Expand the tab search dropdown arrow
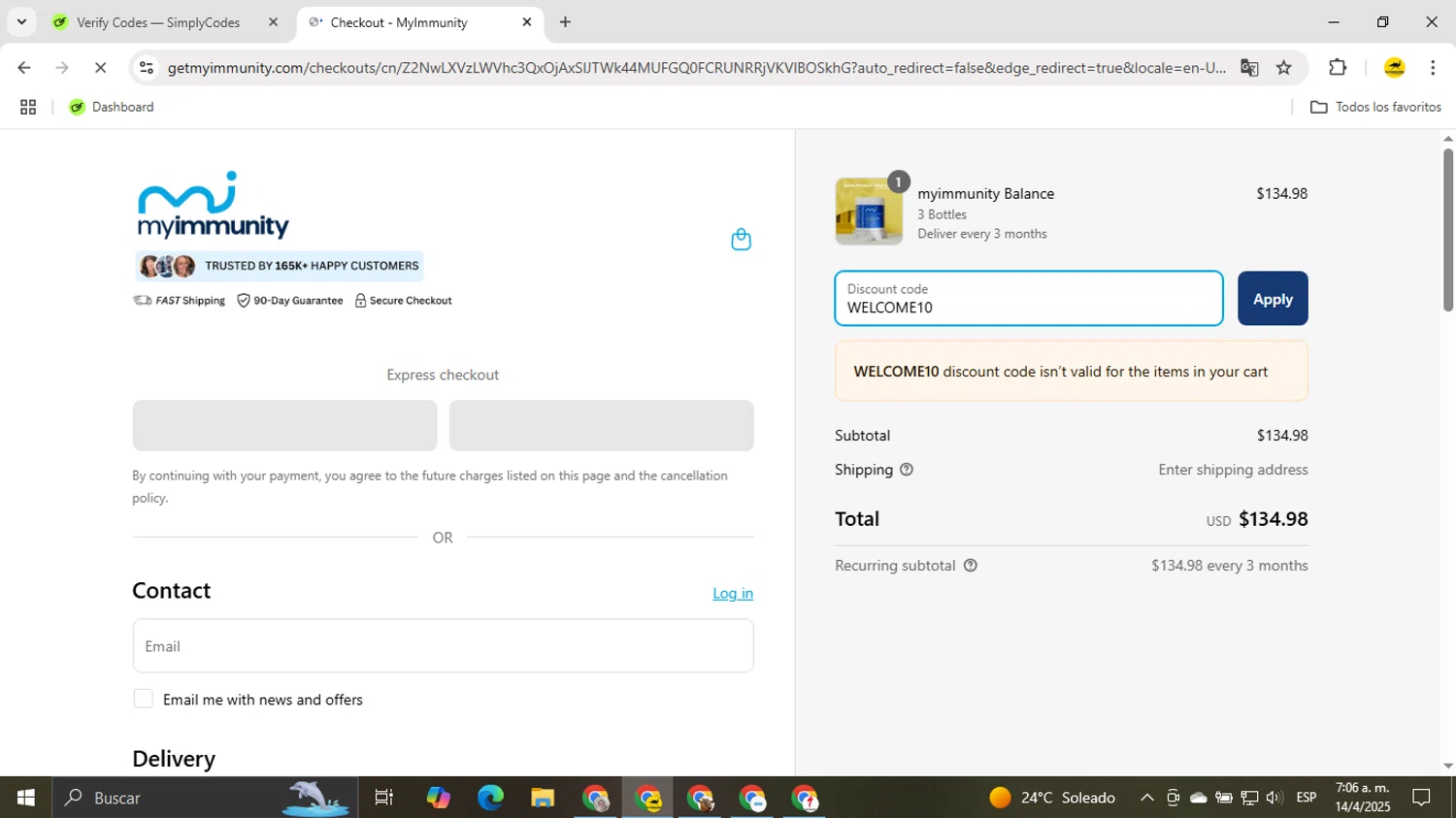 (x=21, y=21)
